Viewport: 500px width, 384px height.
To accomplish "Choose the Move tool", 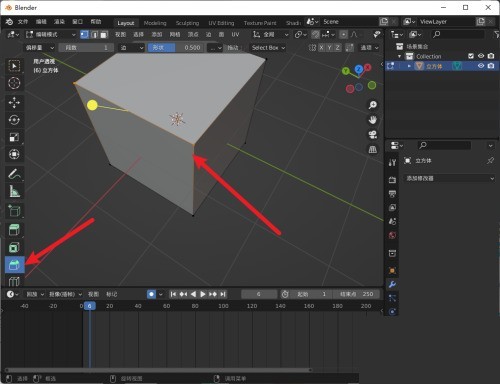I will (x=14, y=103).
